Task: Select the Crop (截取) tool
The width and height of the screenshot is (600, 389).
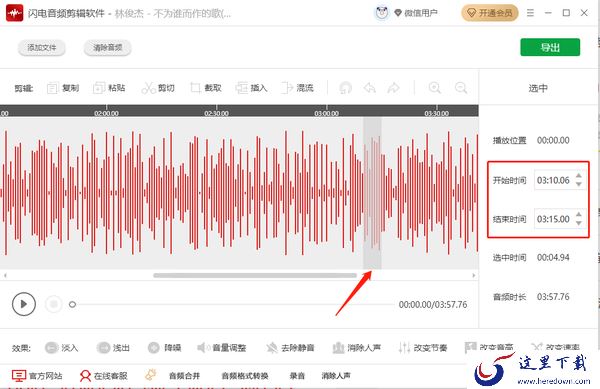Action: click(206, 88)
